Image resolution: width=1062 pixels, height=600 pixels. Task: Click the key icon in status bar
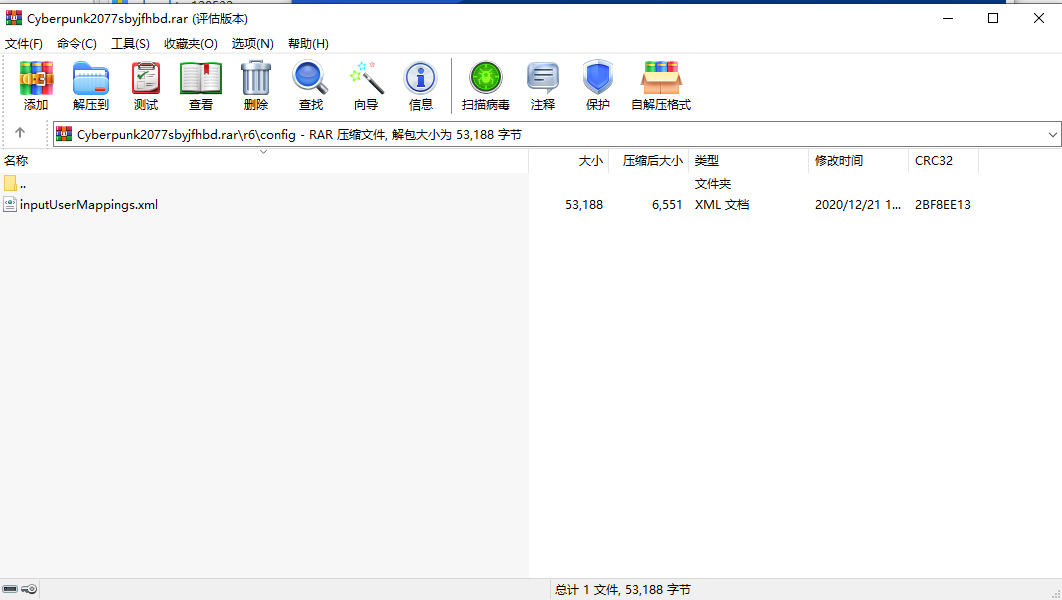click(x=29, y=589)
